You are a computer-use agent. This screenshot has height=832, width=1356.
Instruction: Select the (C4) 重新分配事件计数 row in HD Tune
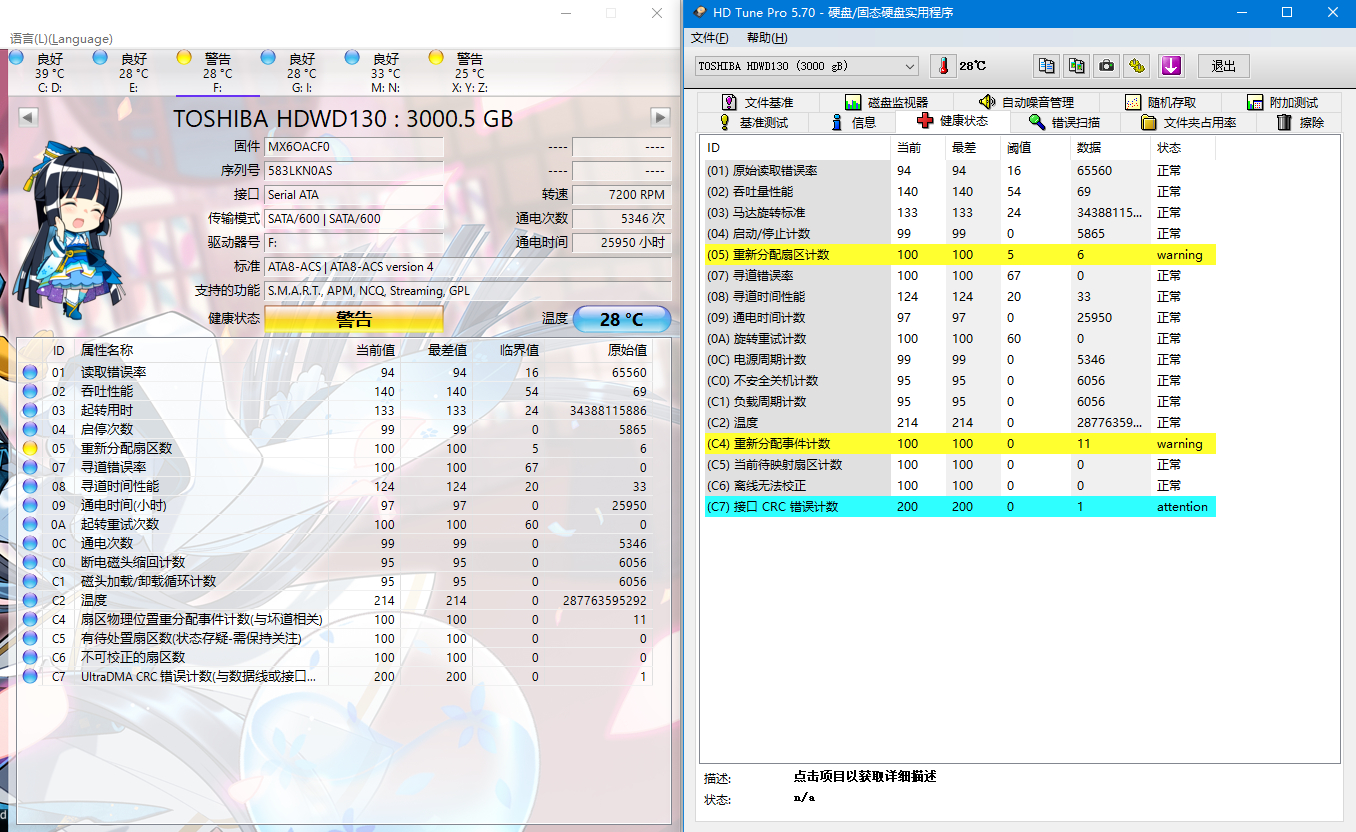[959, 444]
